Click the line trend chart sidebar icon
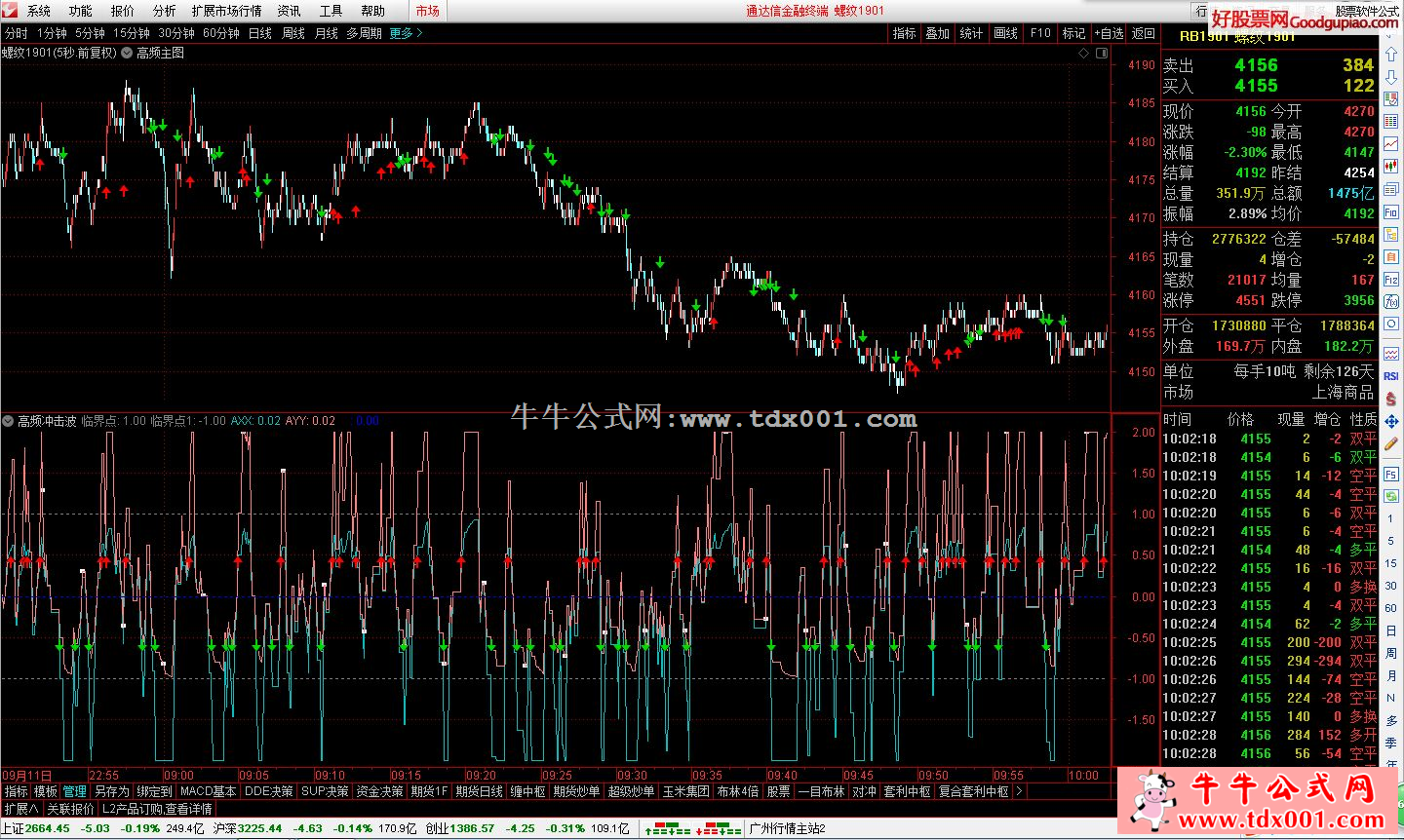 point(1391,144)
